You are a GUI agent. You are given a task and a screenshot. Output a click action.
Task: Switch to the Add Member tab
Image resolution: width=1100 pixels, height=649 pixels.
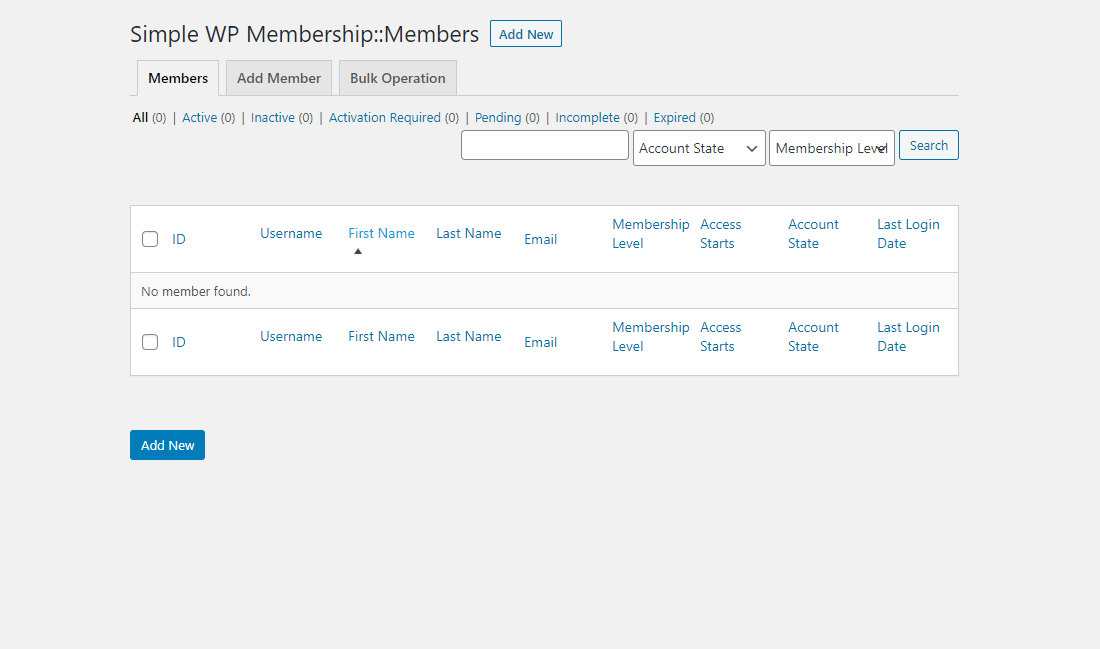(x=279, y=78)
